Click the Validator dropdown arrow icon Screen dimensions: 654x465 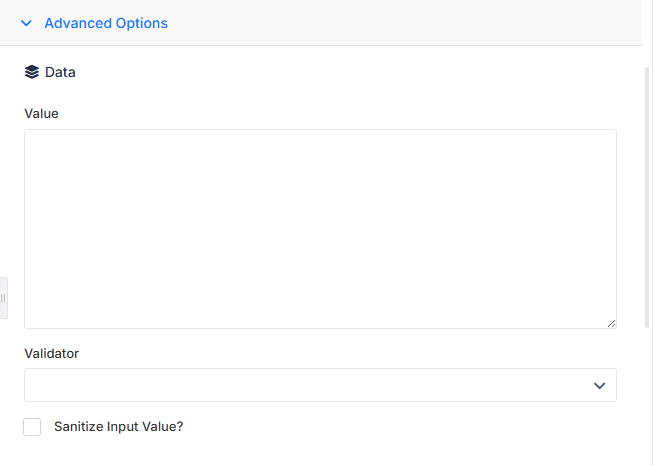point(599,386)
